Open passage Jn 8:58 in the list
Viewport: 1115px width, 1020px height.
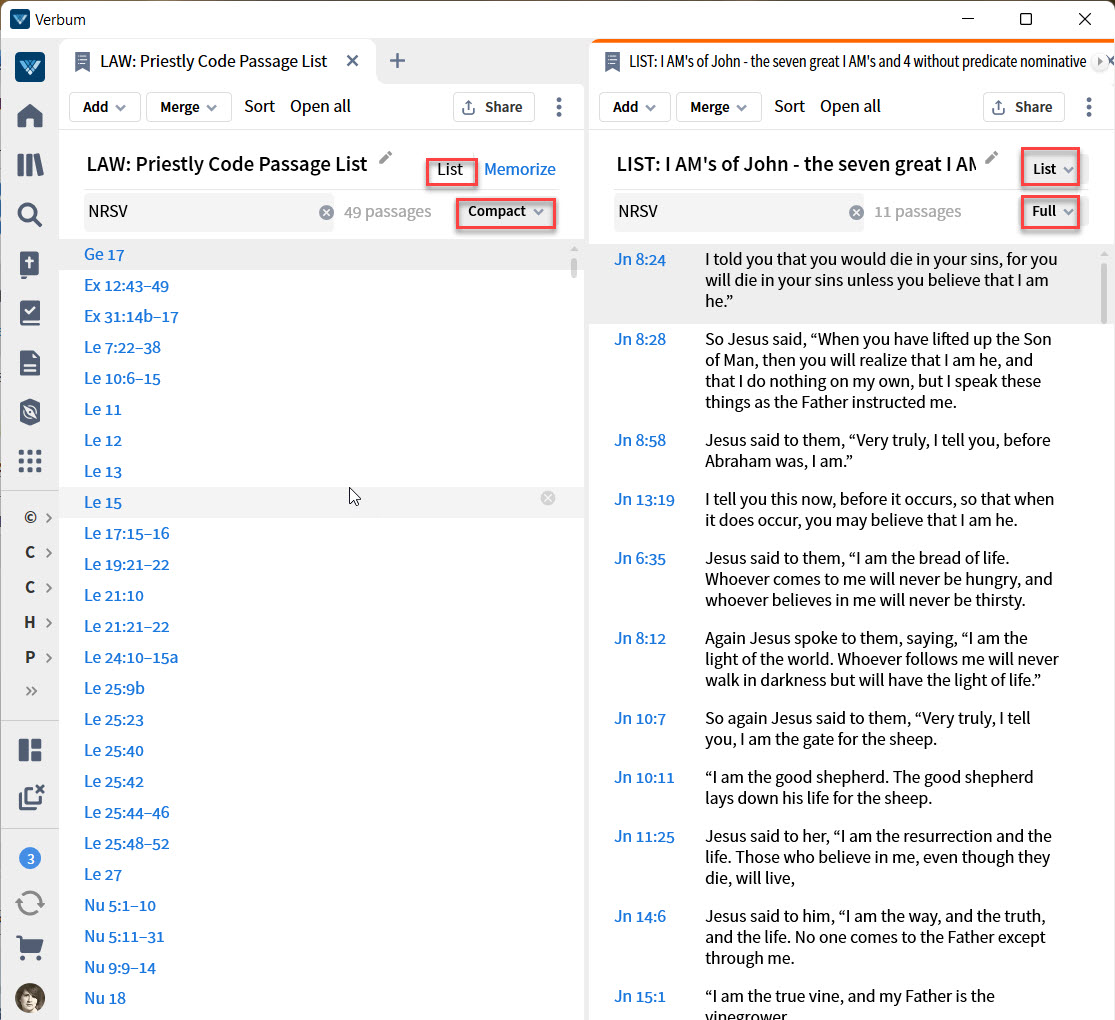640,440
